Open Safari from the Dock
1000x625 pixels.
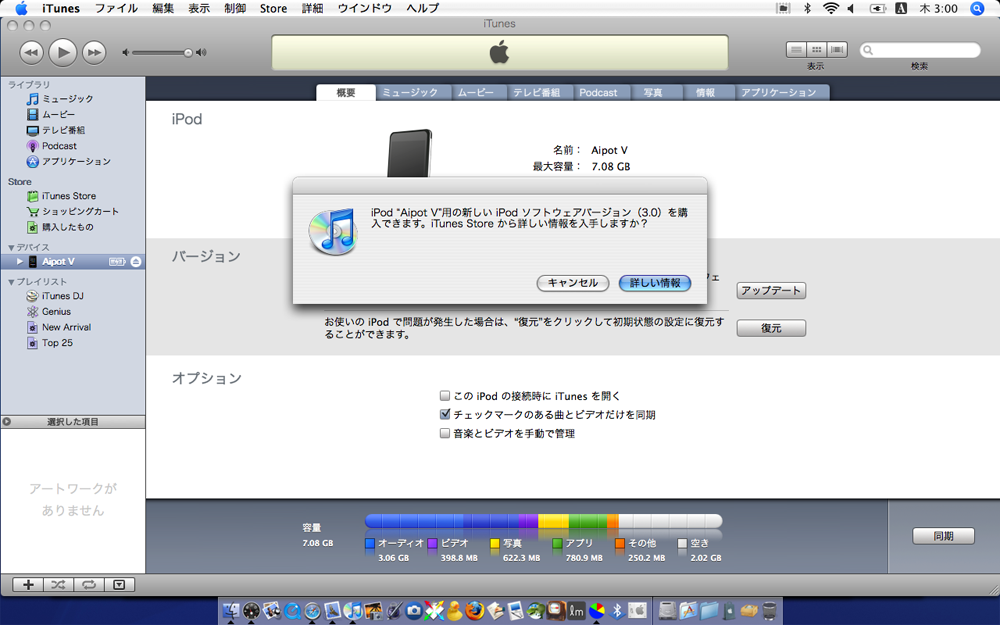coord(312,611)
